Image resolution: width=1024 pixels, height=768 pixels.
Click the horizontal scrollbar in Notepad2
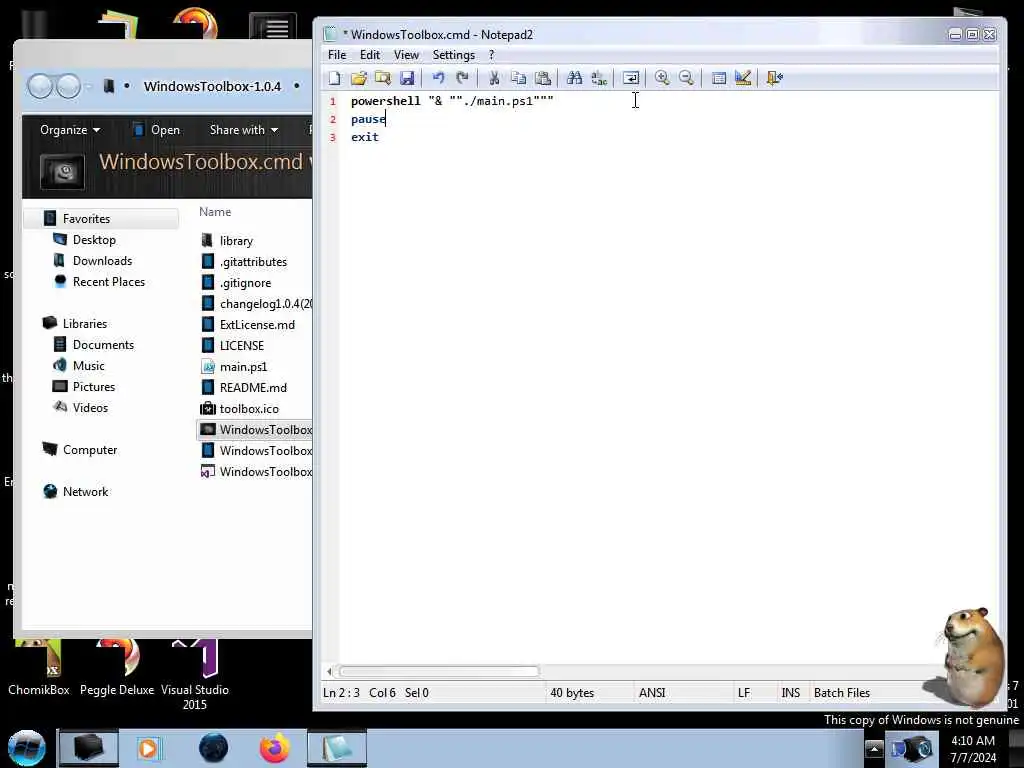[439, 671]
